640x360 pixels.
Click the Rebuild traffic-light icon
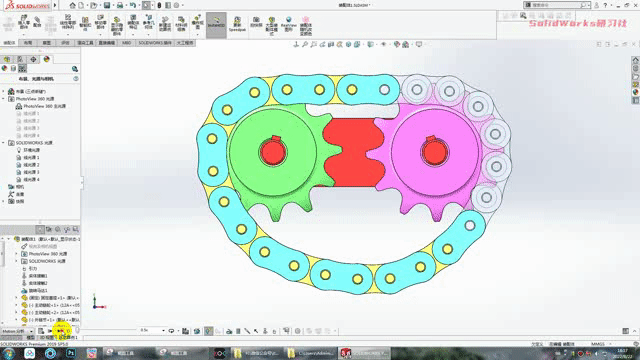pyautogui.click(x=159, y=5)
